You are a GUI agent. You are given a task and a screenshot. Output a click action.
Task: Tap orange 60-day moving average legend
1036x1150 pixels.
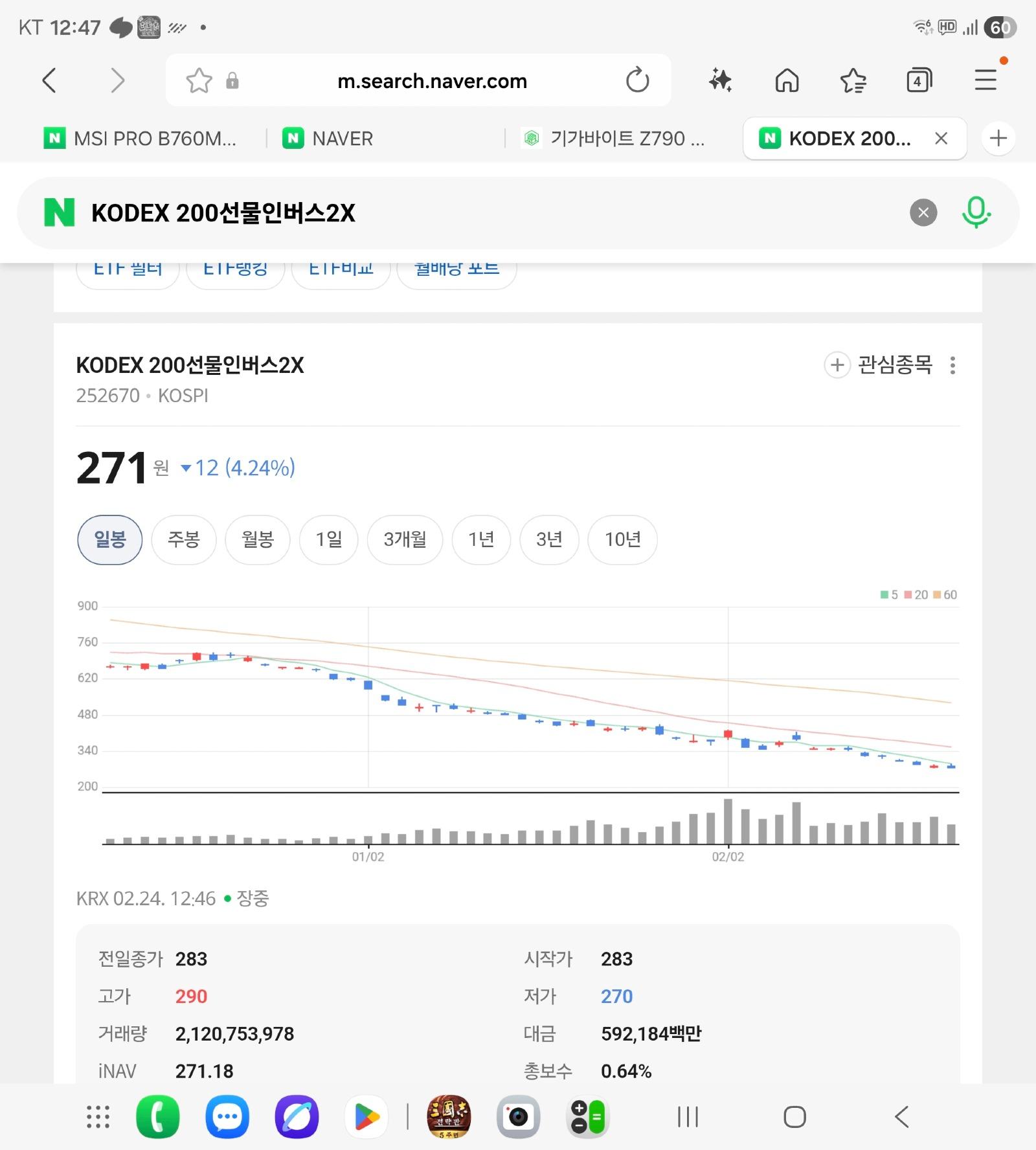click(945, 594)
